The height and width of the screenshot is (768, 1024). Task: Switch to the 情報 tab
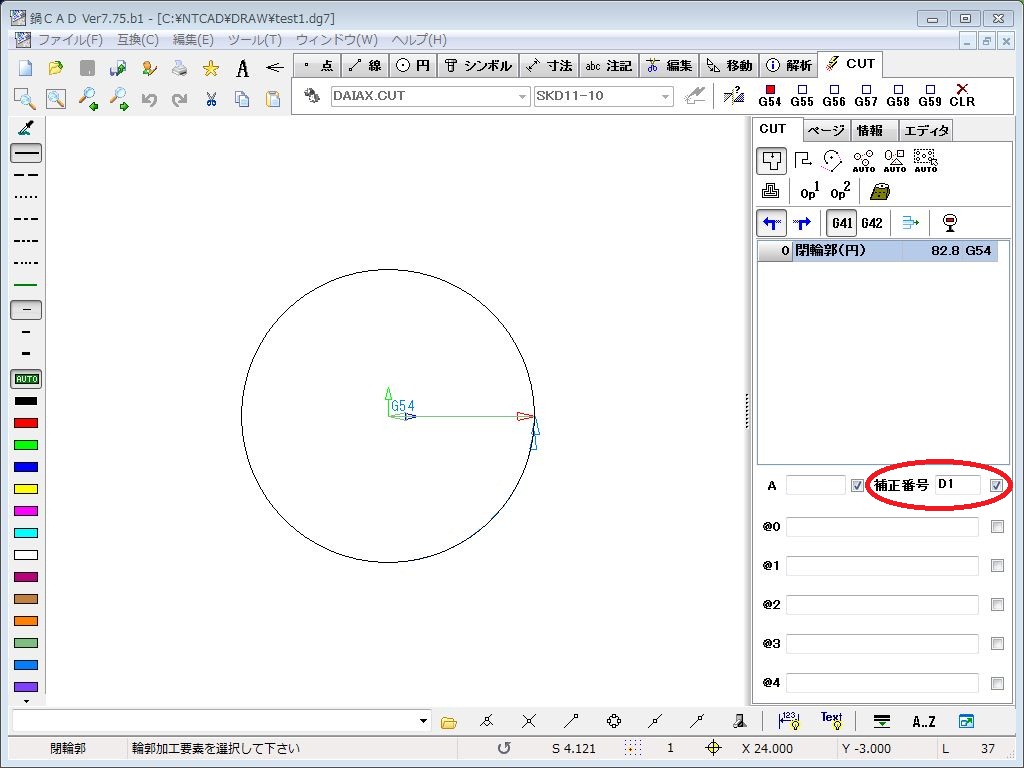tap(875, 131)
